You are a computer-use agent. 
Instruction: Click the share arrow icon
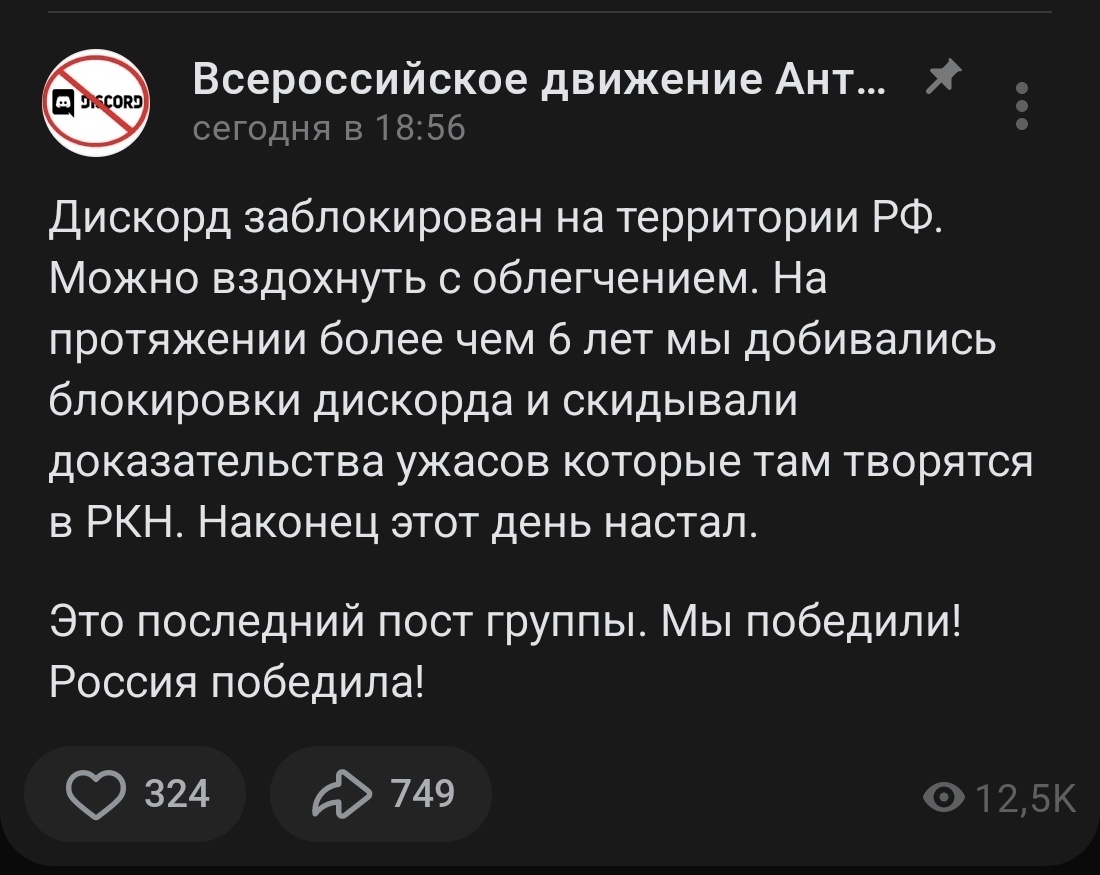[x=339, y=794]
